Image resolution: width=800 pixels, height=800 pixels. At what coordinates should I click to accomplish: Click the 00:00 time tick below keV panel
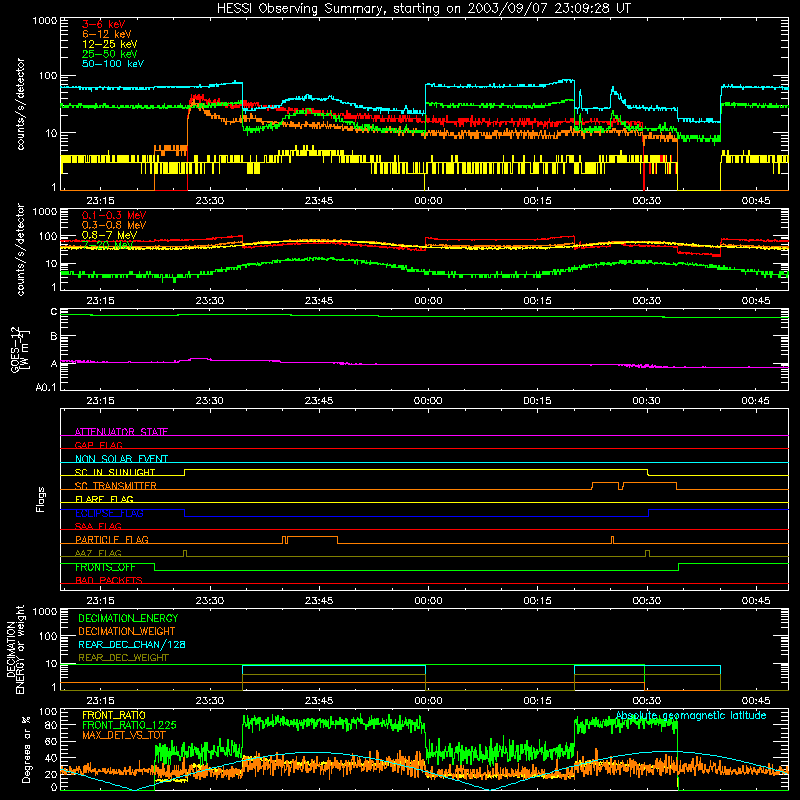pyautogui.click(x=428, y=201)
